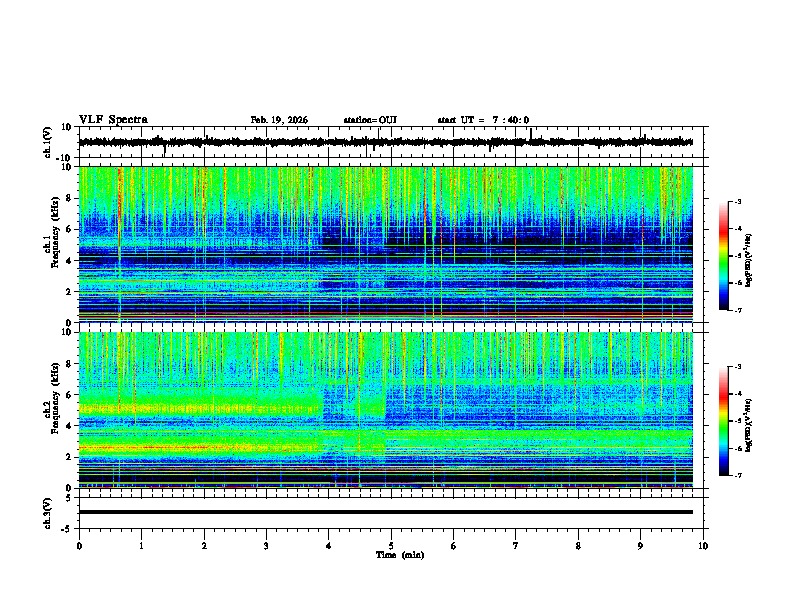Click the ch.1 "Frequency (kHz)" axis label
This screenshot has width=792, height=612.
(55, 233)
